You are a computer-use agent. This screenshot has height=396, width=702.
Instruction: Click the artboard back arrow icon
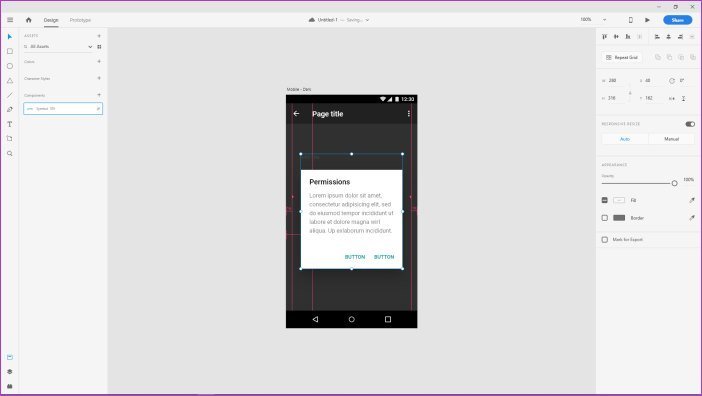tap(296, 114)
